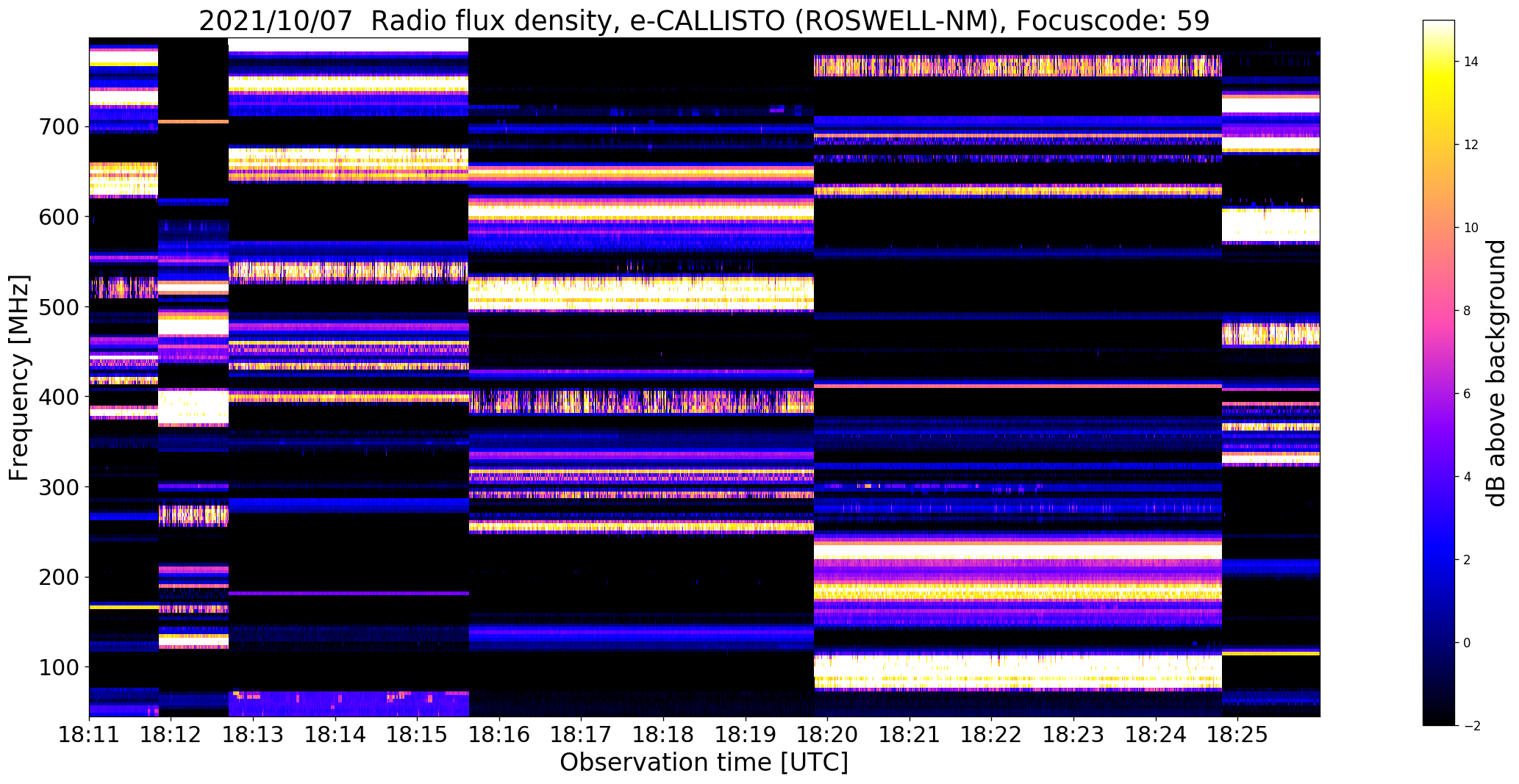Click the 18:13 time tick label
This screenshot has height=784, width=1519.
(x=254, y=733)
